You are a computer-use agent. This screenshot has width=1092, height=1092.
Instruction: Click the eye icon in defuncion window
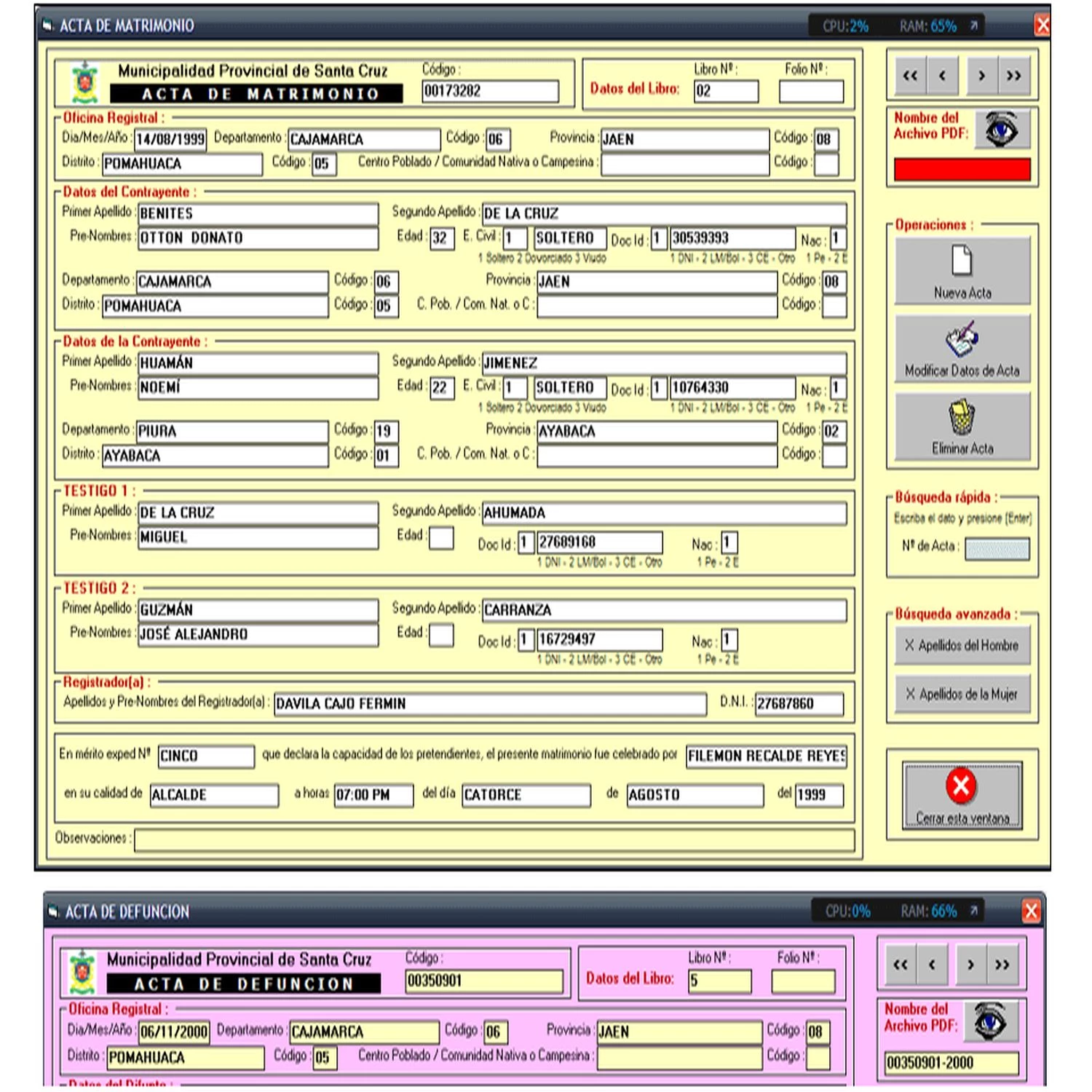coord(991,1021)
